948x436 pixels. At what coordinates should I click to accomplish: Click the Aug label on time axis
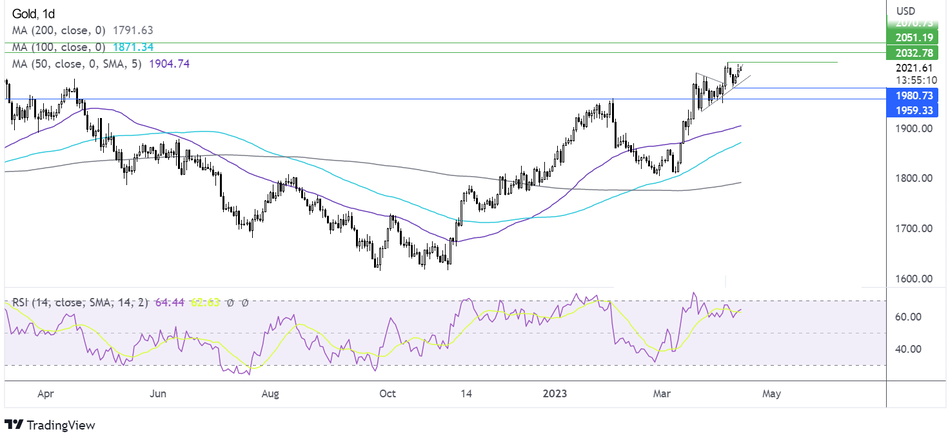270,394
